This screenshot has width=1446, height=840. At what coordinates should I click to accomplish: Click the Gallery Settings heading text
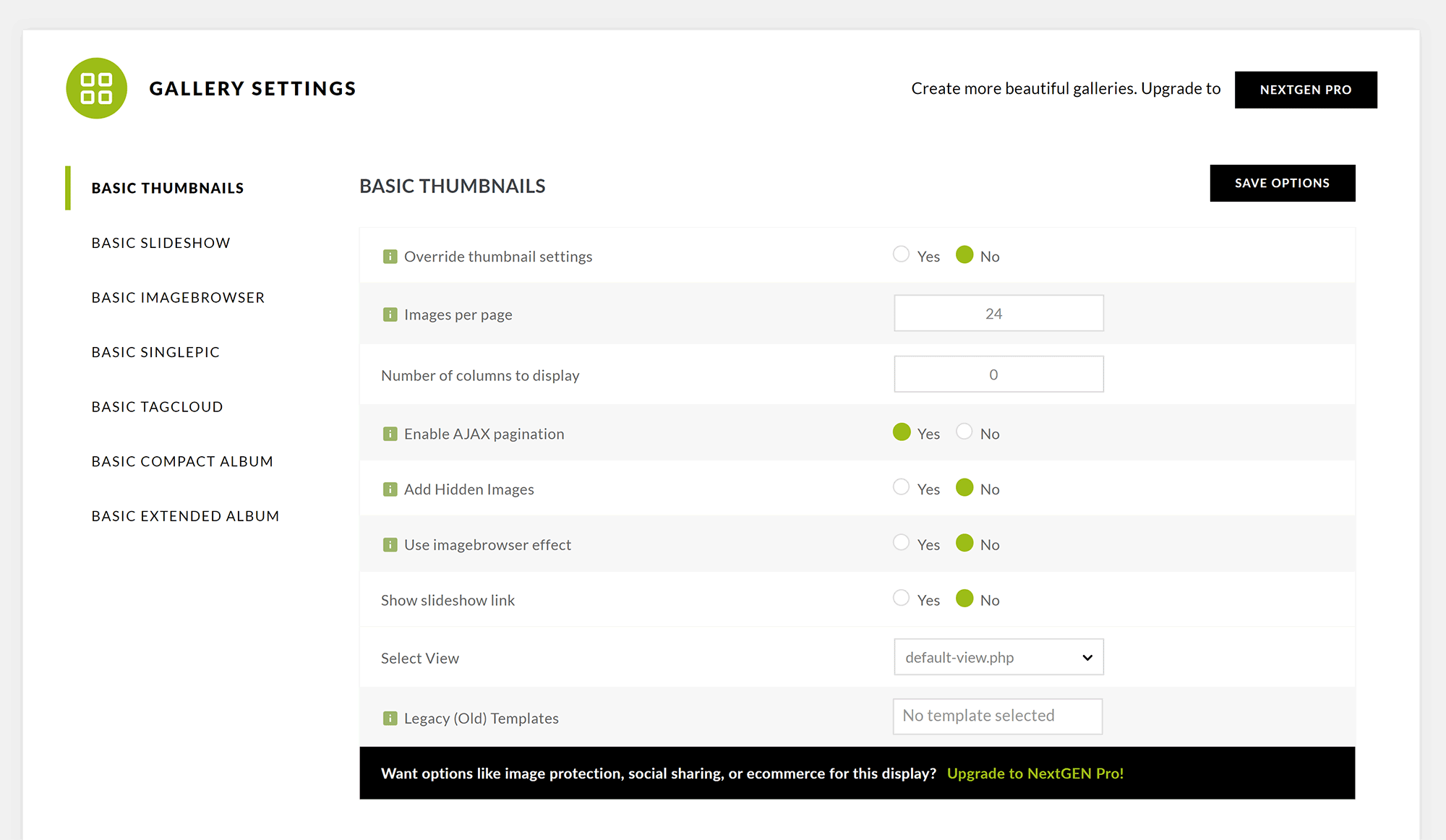pyautogui.click(x=252, y=89)
